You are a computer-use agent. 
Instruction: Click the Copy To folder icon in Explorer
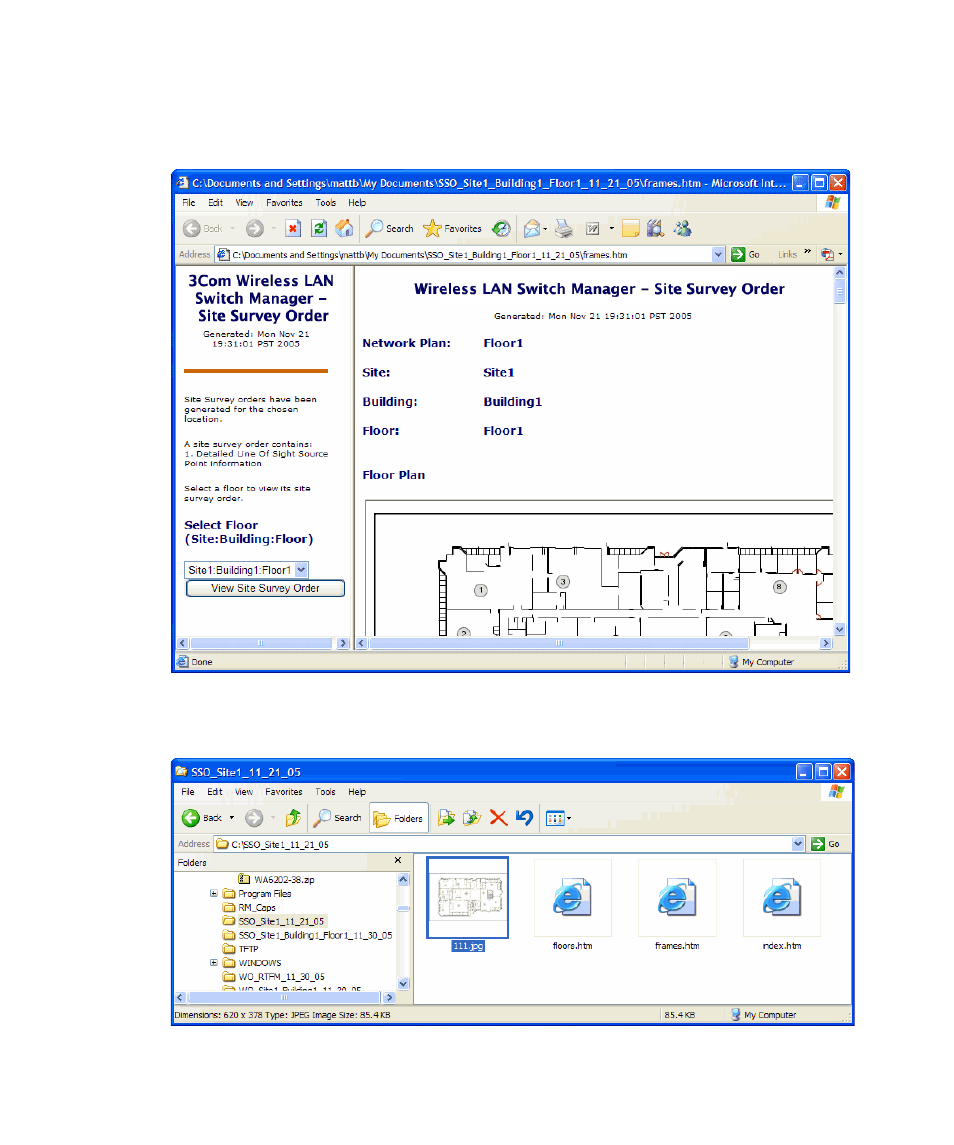point(472,818)
